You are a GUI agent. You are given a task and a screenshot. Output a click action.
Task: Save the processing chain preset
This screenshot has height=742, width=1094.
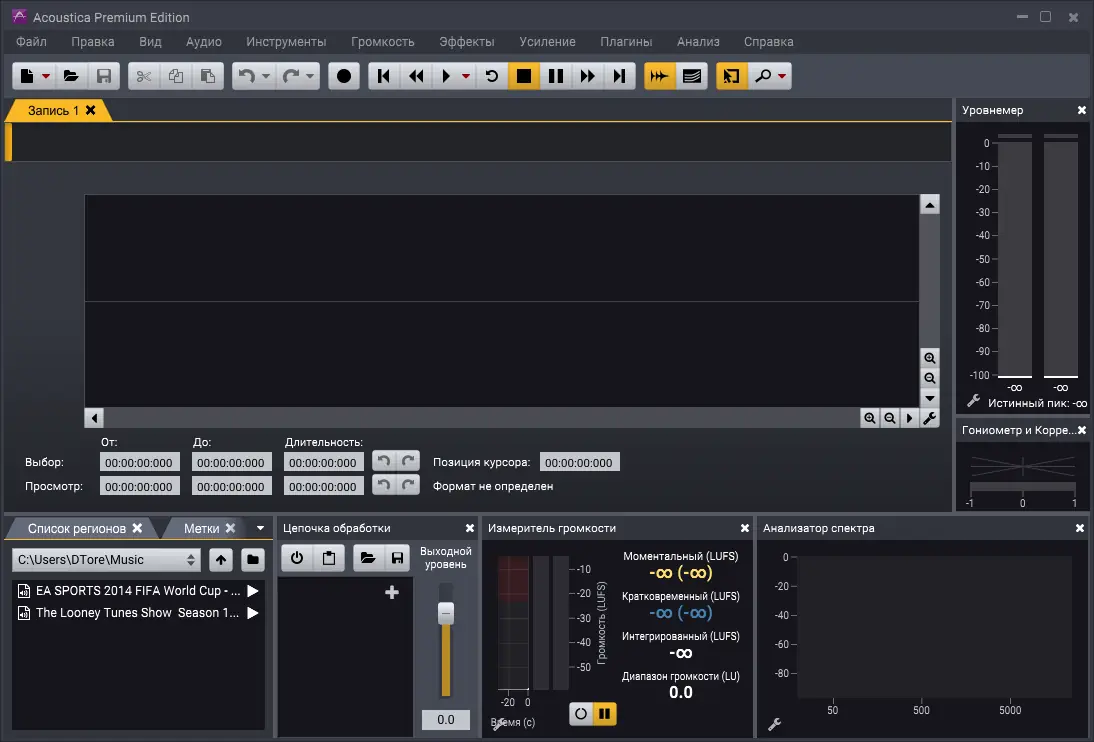(397, 557)
